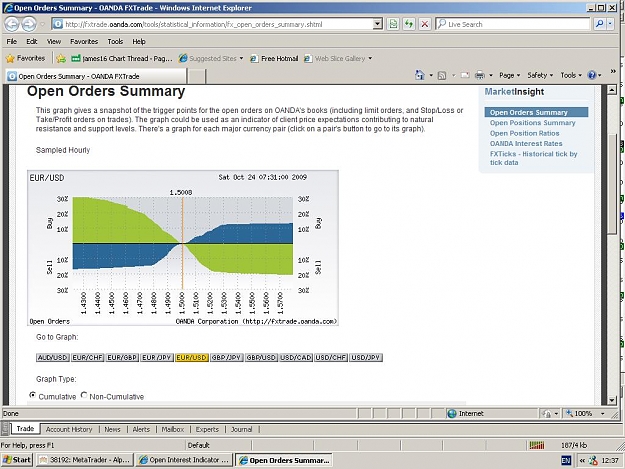
Task: Open the Web Slice Gallery bookmark
Action: 338,59
